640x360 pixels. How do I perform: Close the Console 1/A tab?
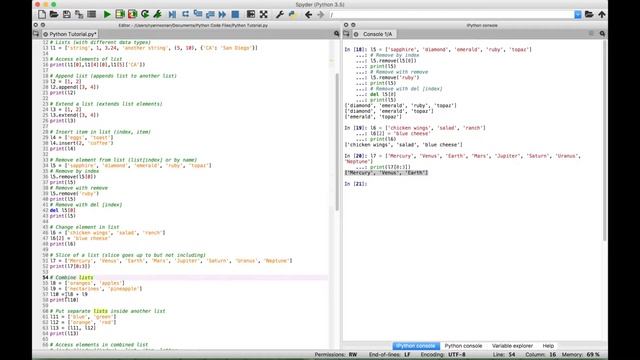point(356,34)
